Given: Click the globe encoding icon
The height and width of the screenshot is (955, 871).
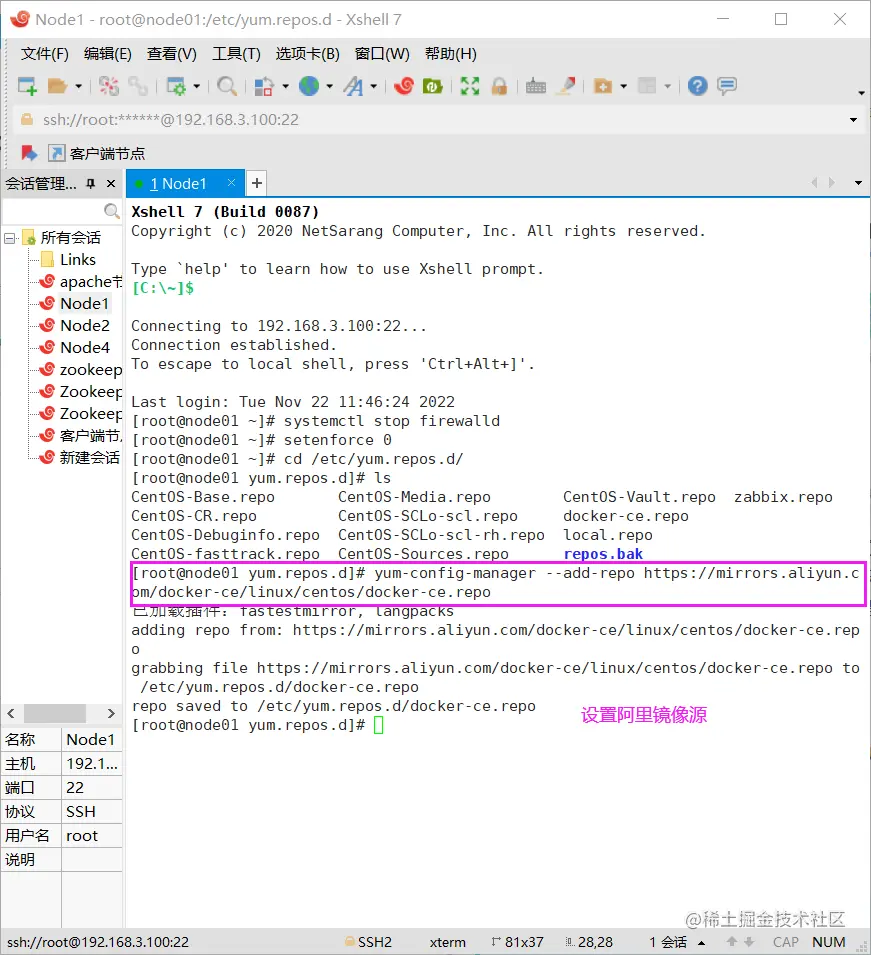Looking at the screenshot, I should (309, 86).
